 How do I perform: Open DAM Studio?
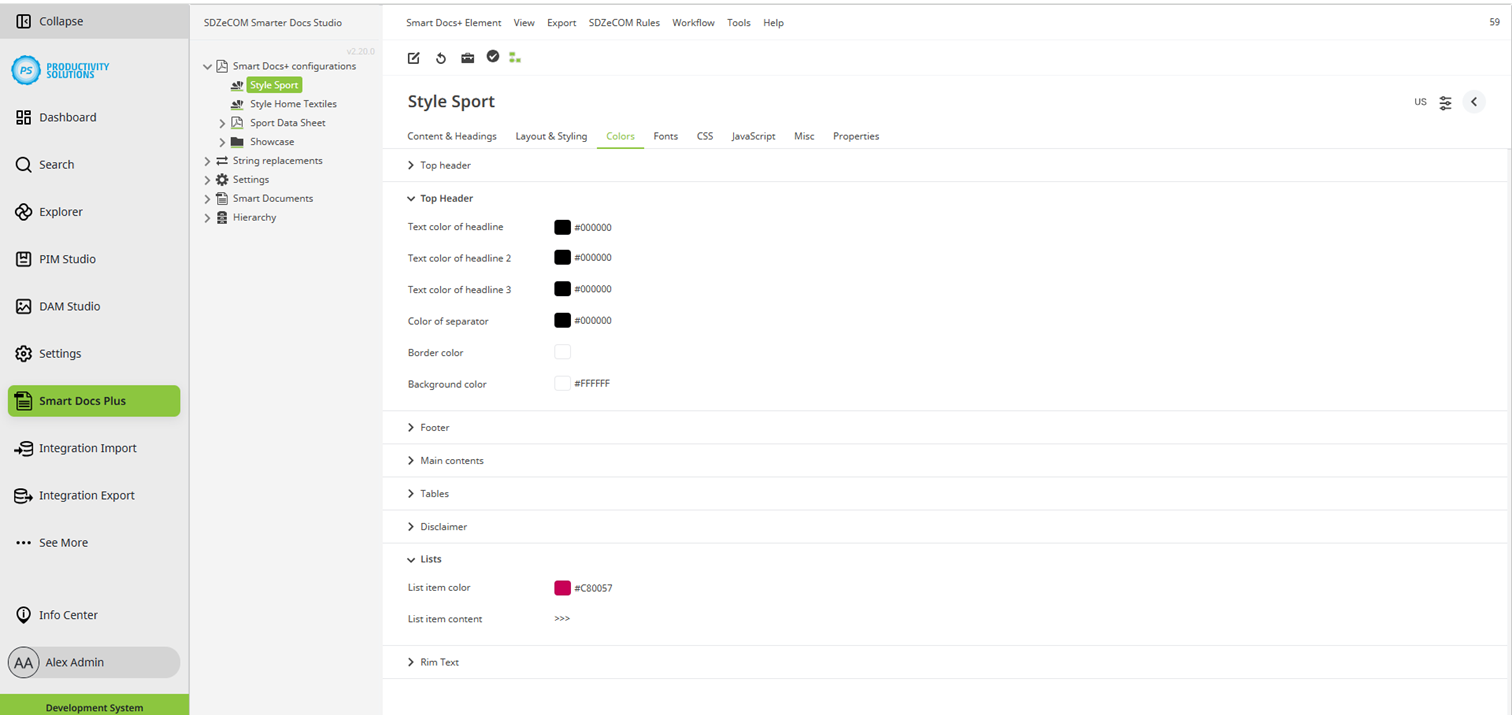coord(94,306)
